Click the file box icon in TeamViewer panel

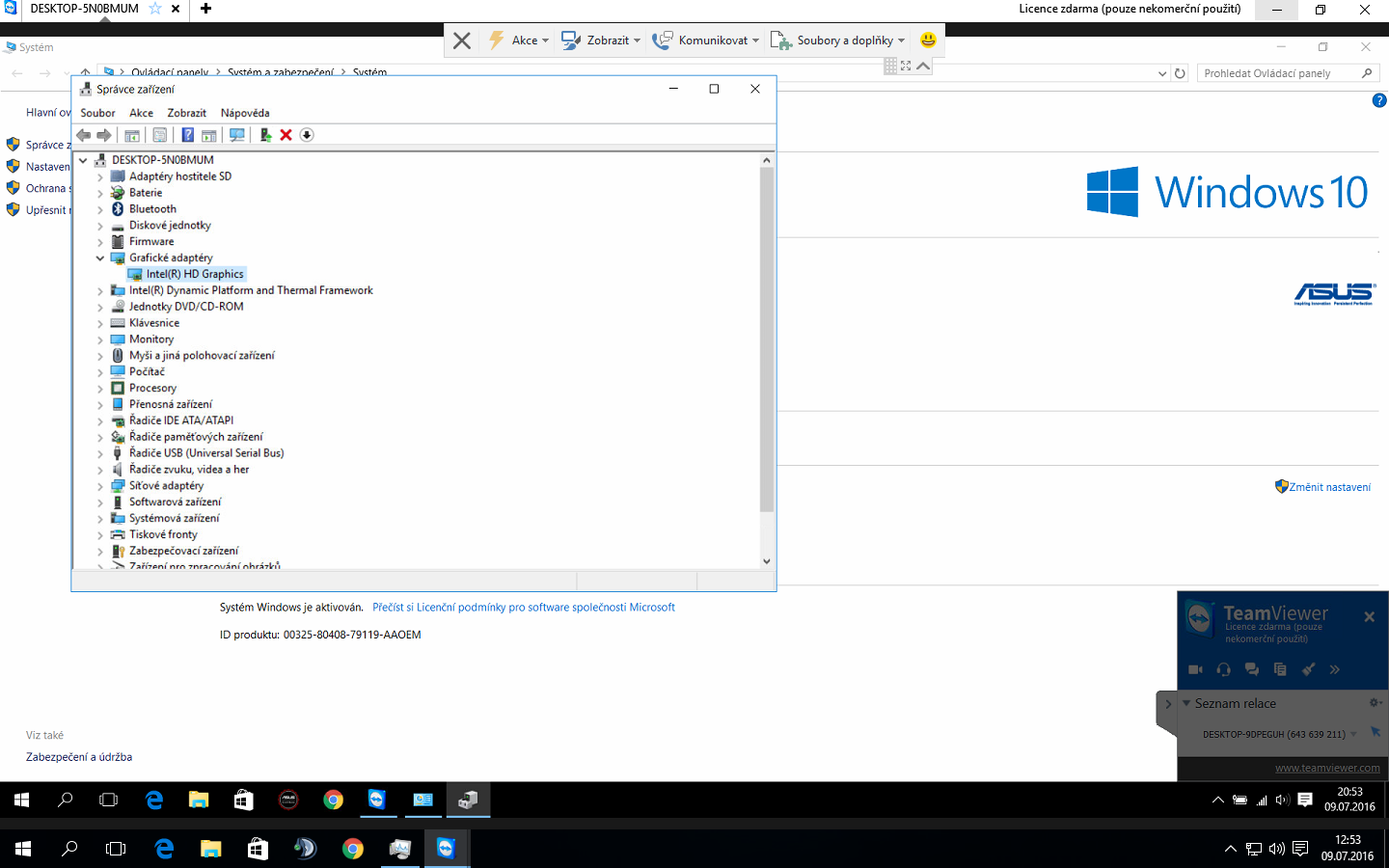(1280, 669)
